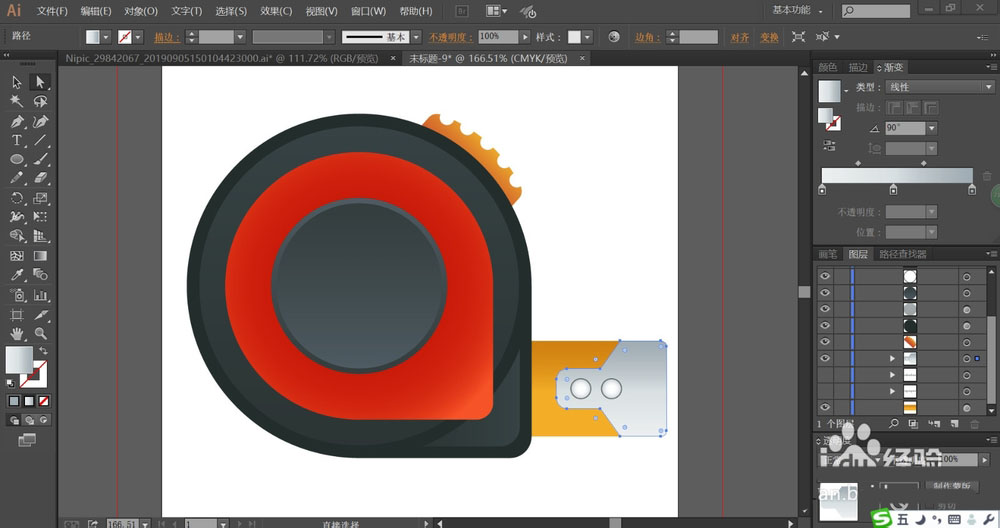Click Reverse Gradient icon in gradient panel
Image resolution: width=1000 pixels, height=528 pixels.
click(x=829, y=146)
